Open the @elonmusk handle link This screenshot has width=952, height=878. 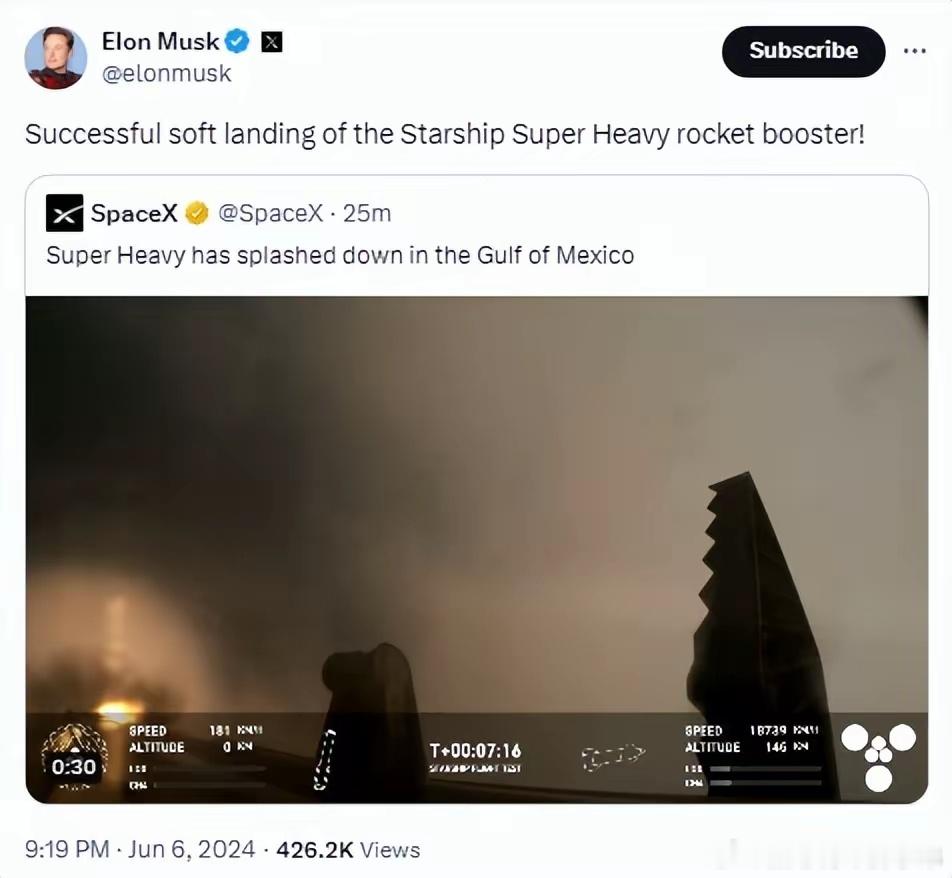166,74
